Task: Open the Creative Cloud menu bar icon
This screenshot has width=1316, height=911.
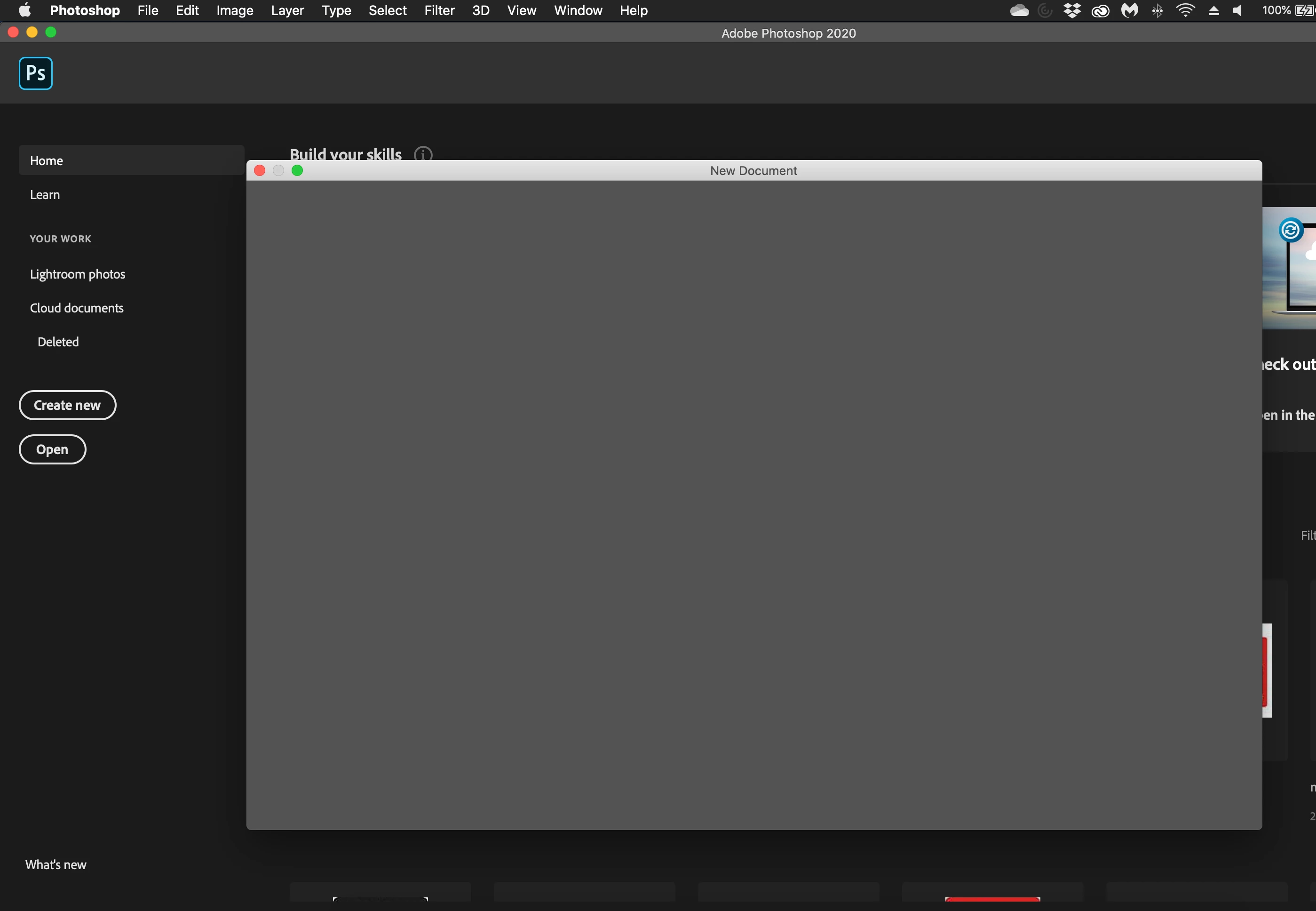Action: coord(1101,11)
